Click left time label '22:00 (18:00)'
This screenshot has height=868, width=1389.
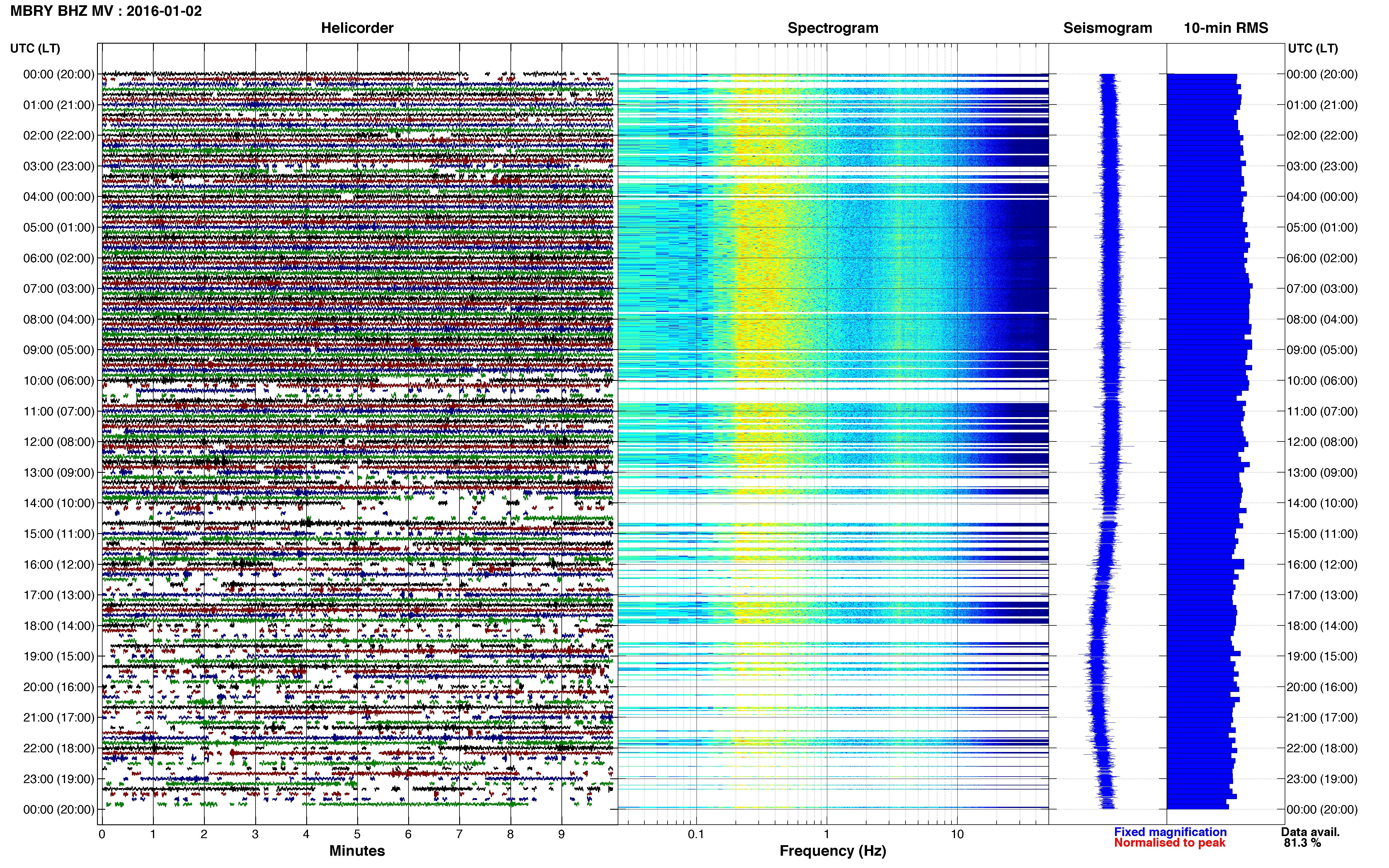59,748
